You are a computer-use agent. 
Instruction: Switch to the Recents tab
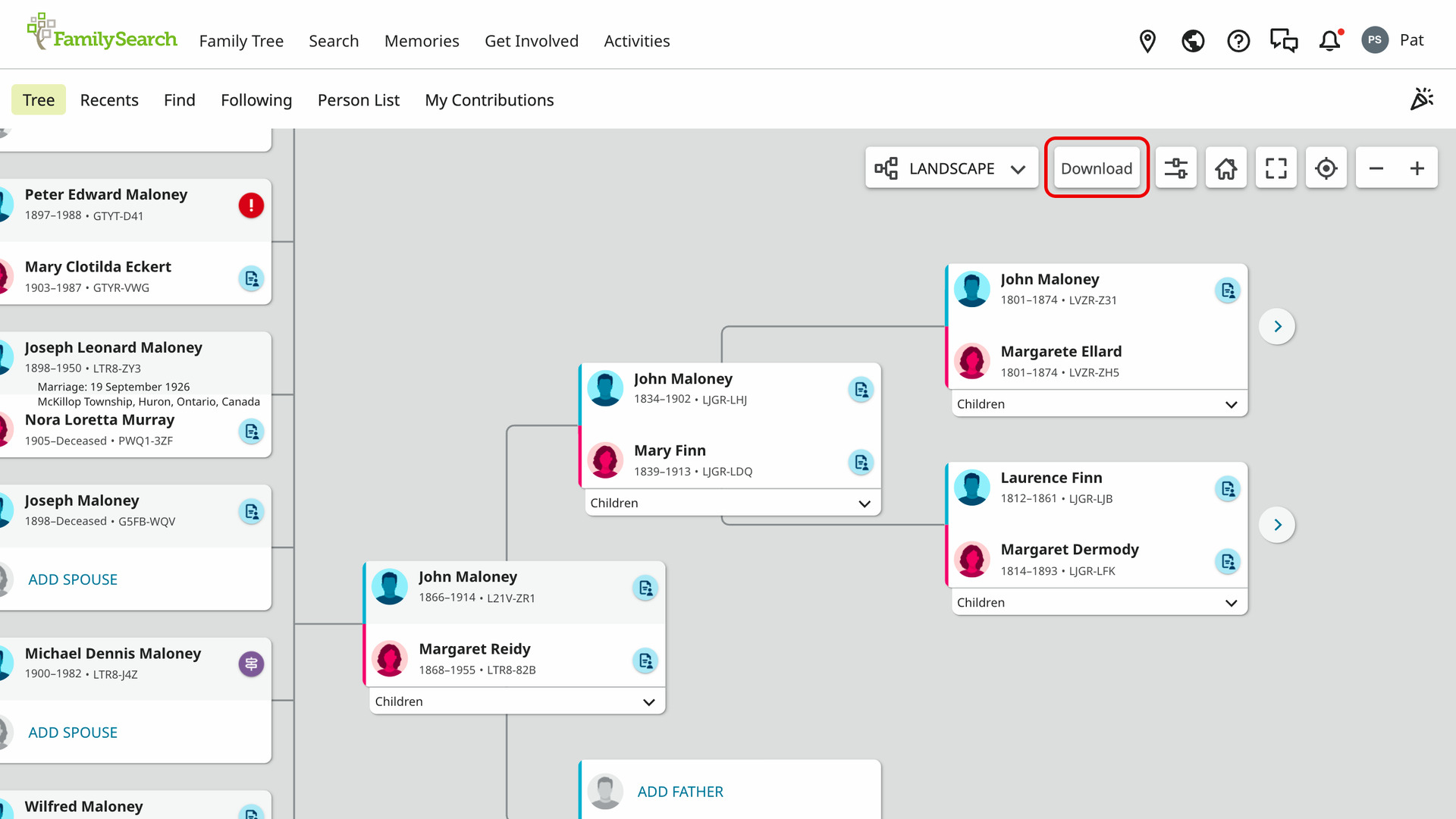pyautogui.click(x=109, y=100)
